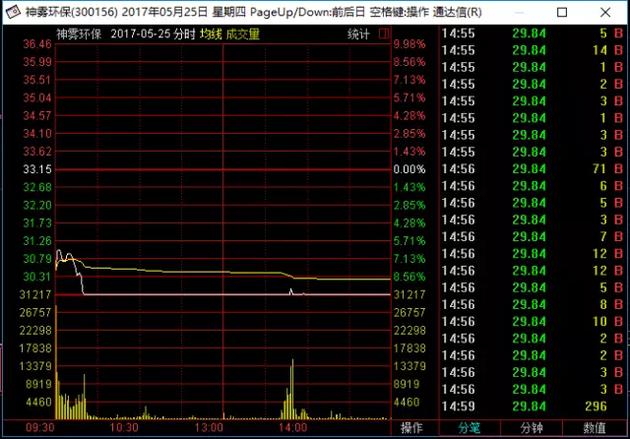Click the 13:00 time axis label

click(x=209, y=428)
